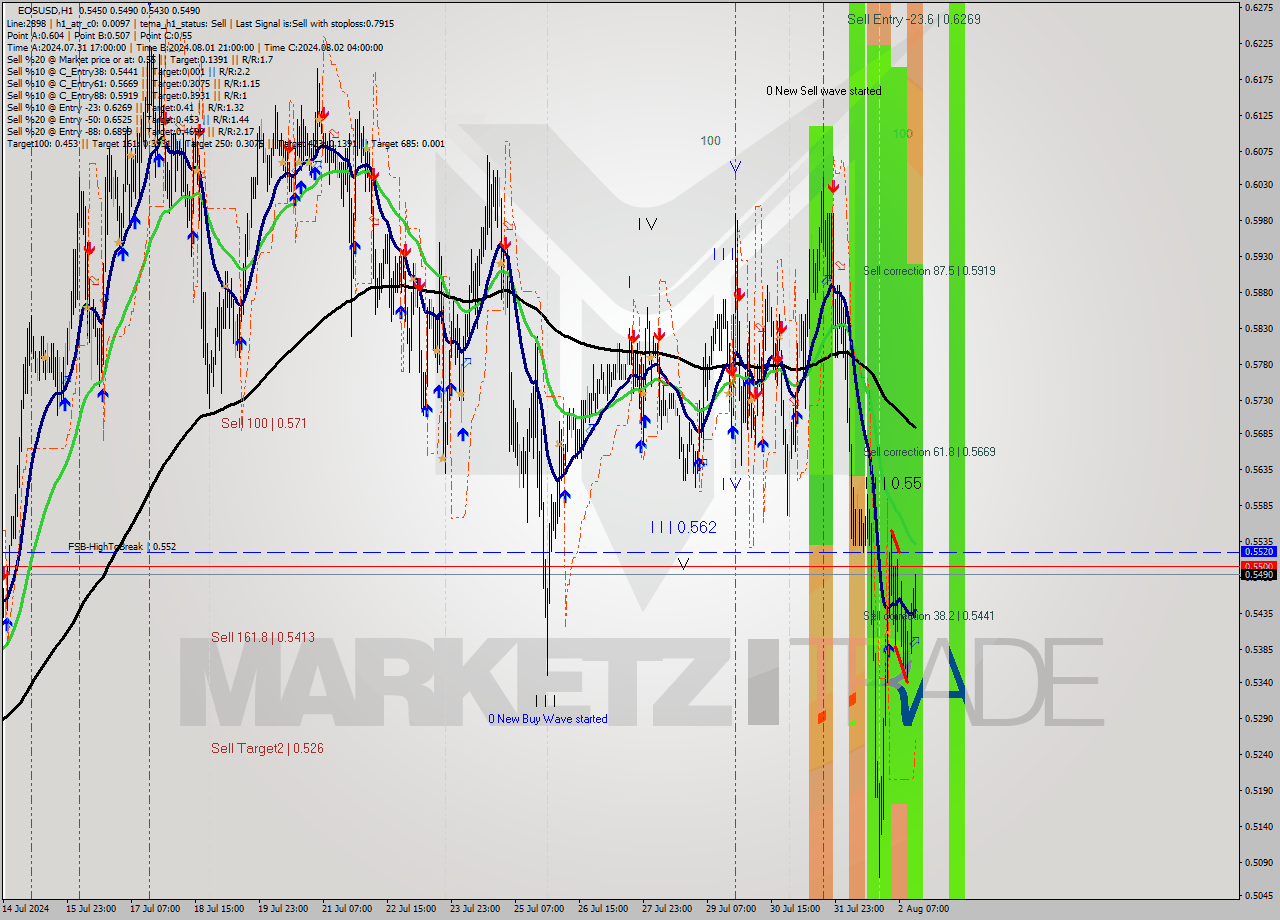Select 'Sell correction 87.5 | 0.5919' label
1280x920 pixels.
[x=929, y=271]
